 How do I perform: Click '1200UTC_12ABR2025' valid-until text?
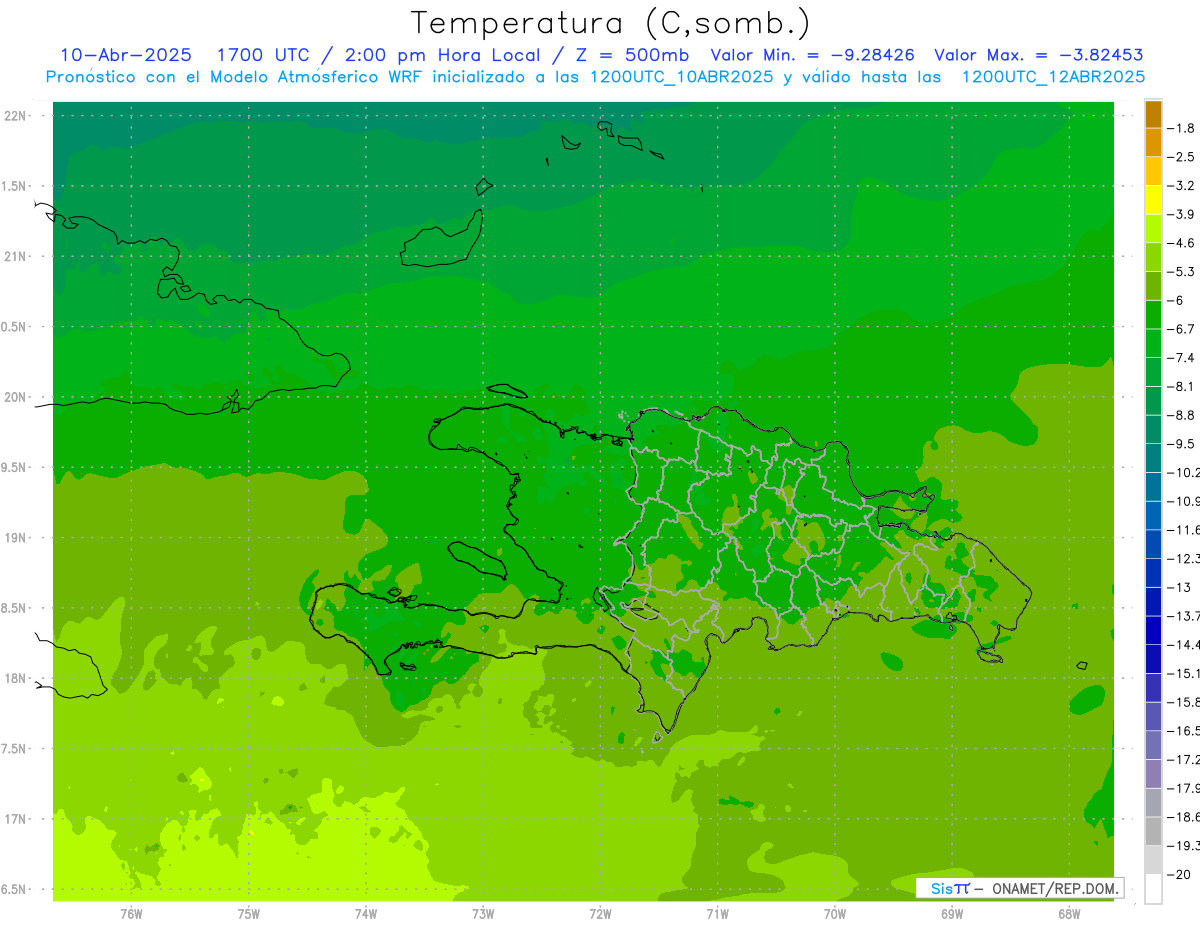tap(1054, 77)
